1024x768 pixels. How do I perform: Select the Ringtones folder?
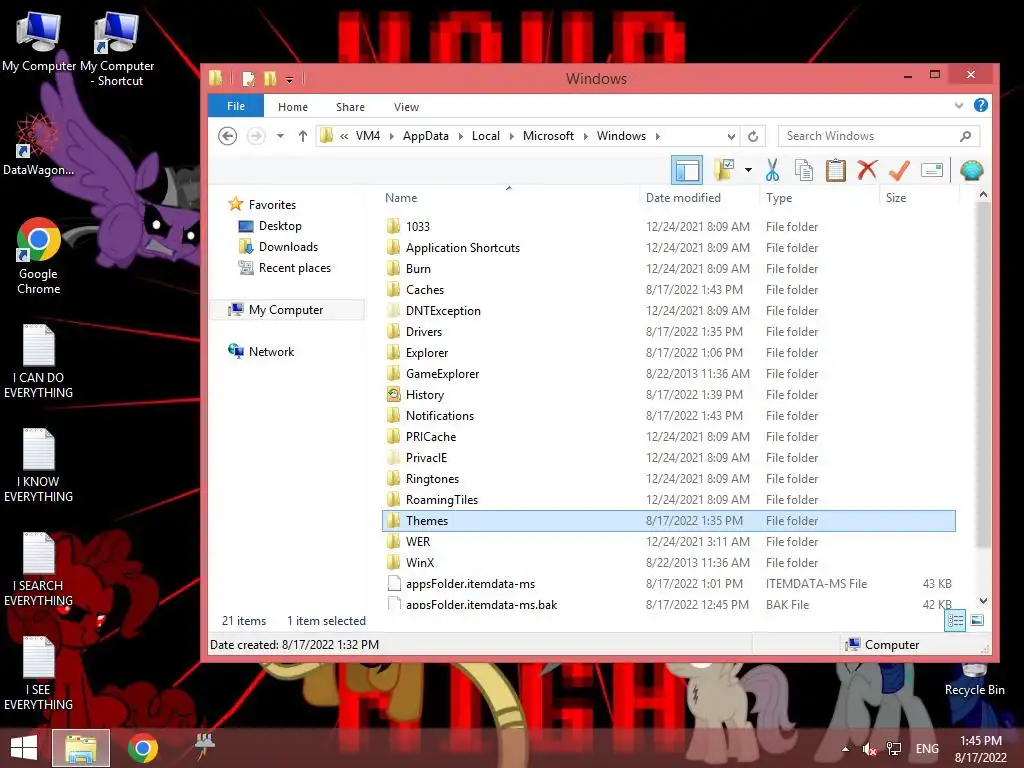pos(432,479)
